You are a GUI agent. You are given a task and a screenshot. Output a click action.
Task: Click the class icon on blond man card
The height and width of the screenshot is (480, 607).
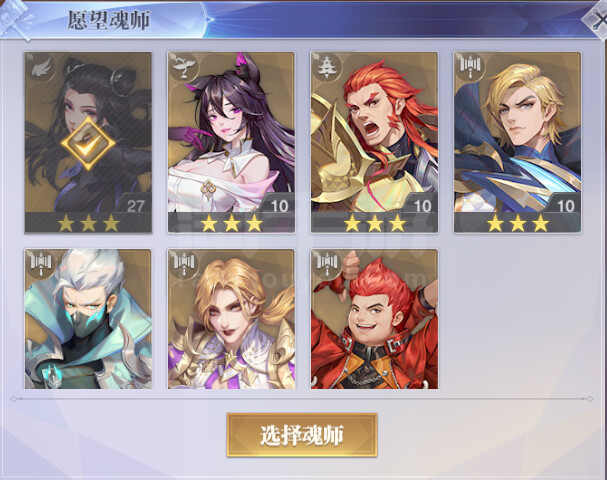click(x=470, y=68)
